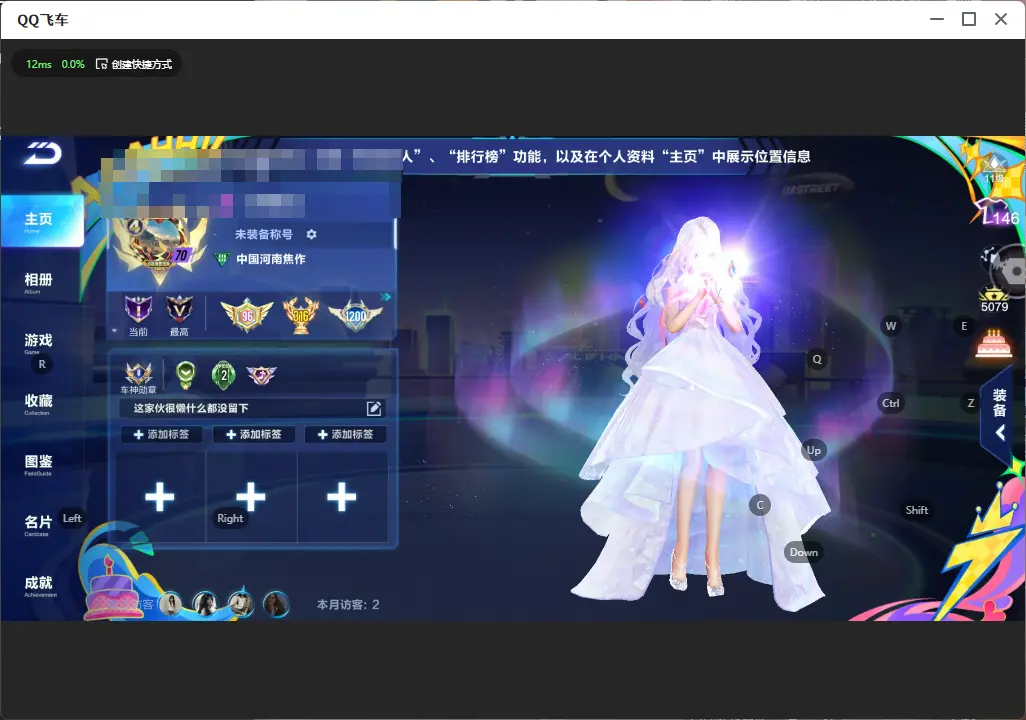The width and height of the screenshot is (1026, 720).
Task: Select the 当前 current rank badge
Action: 138,315
